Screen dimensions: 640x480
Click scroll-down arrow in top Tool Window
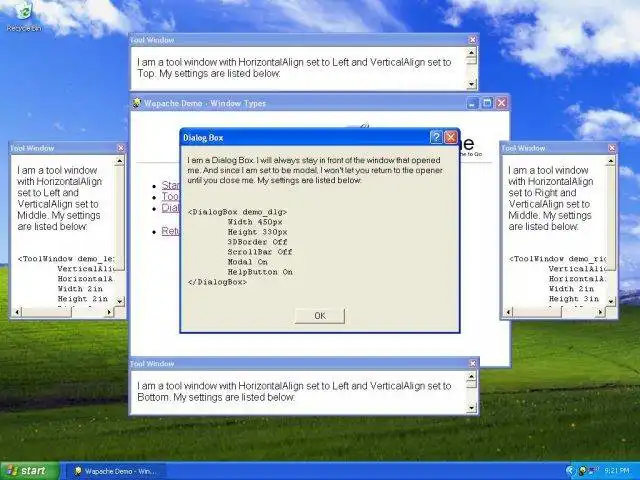471,84
